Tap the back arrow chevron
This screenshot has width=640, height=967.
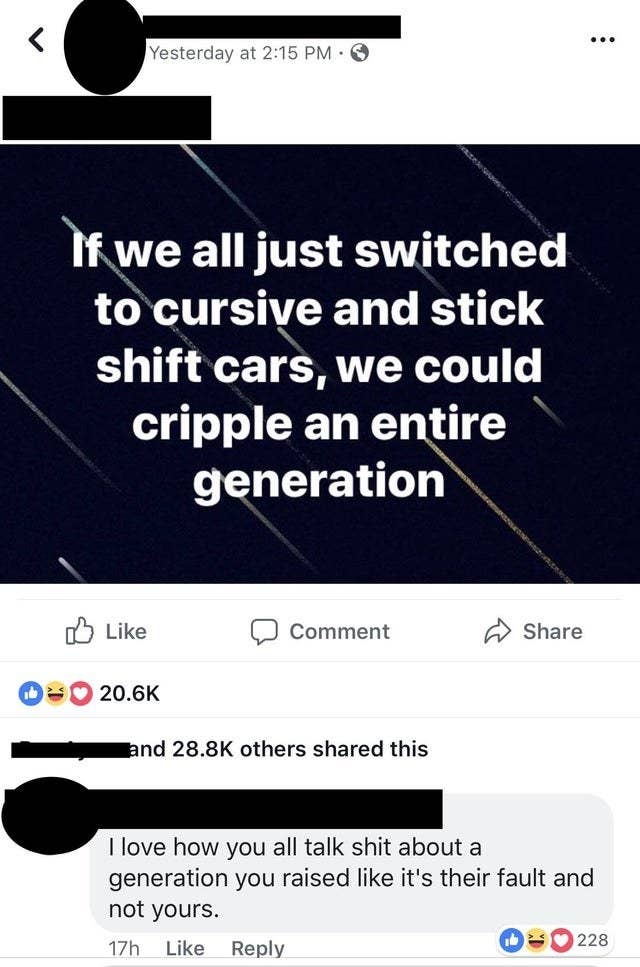[38, 41]
